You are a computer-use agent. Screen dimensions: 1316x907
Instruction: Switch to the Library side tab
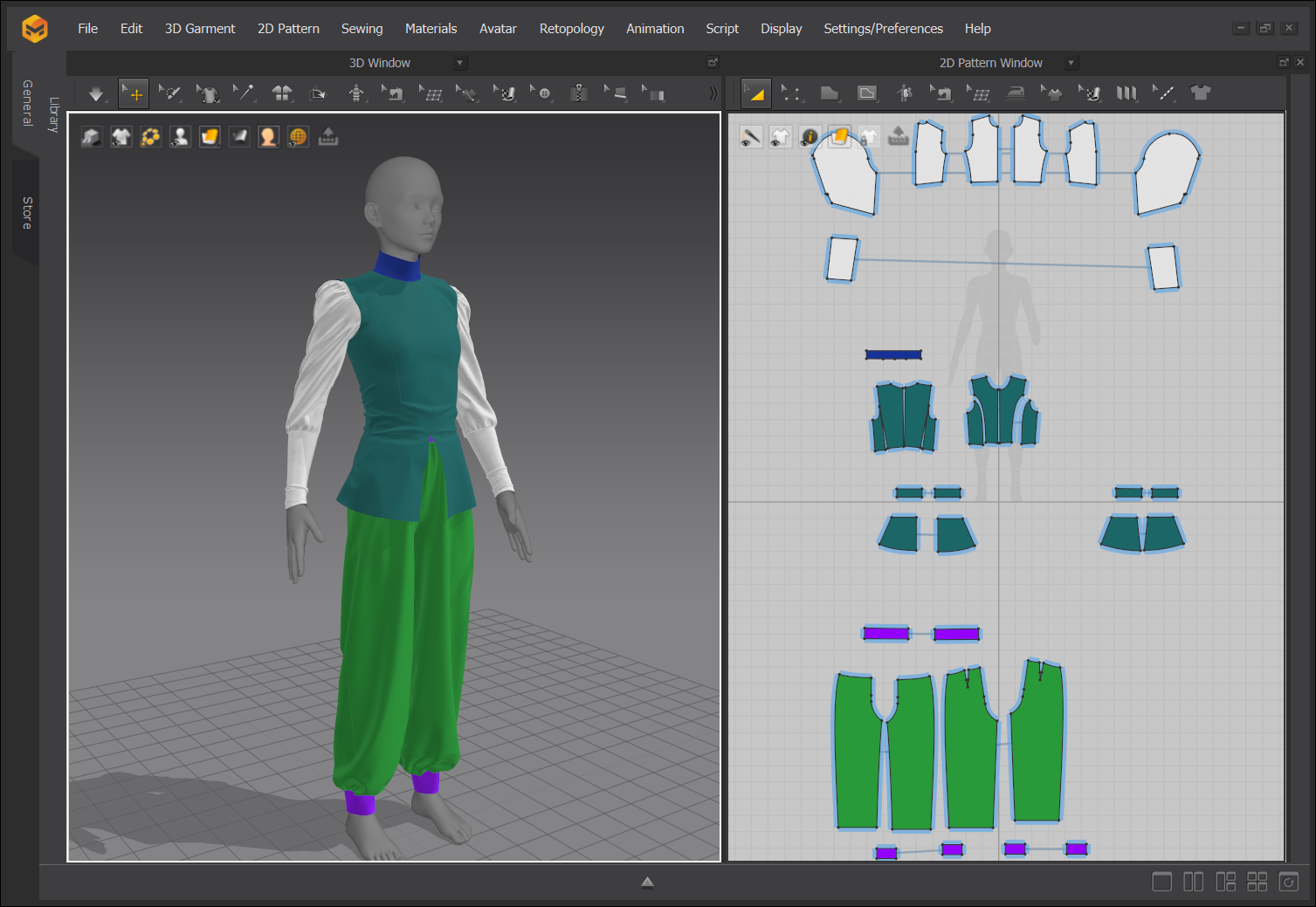point(53,114)
